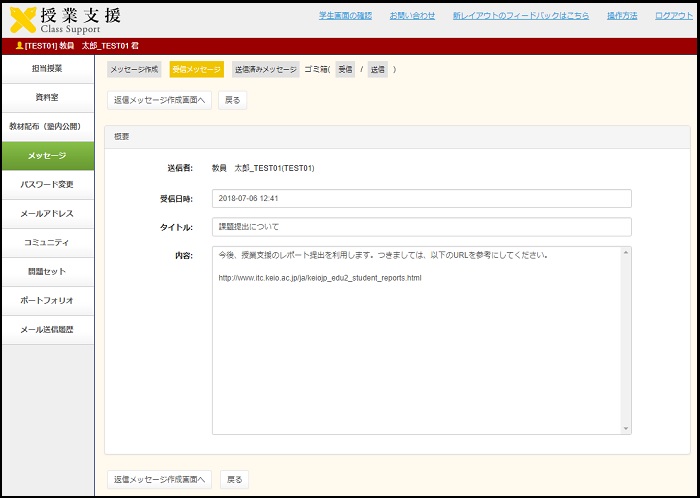Switch to the メッセージ作成 tab
Screen dimensions: 700x498
click(x=135, y=70)
